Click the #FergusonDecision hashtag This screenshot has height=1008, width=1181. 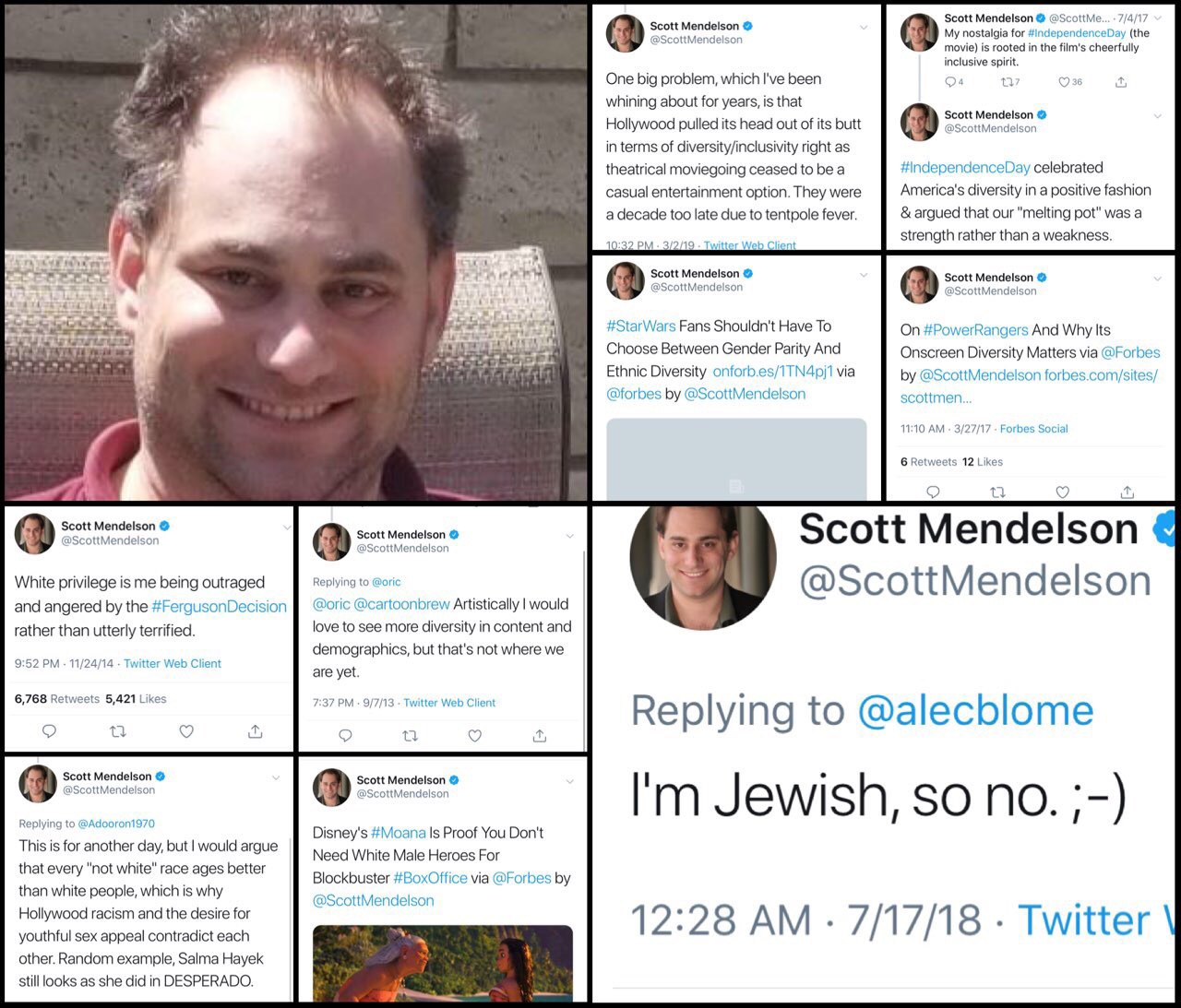click(219, 606)
